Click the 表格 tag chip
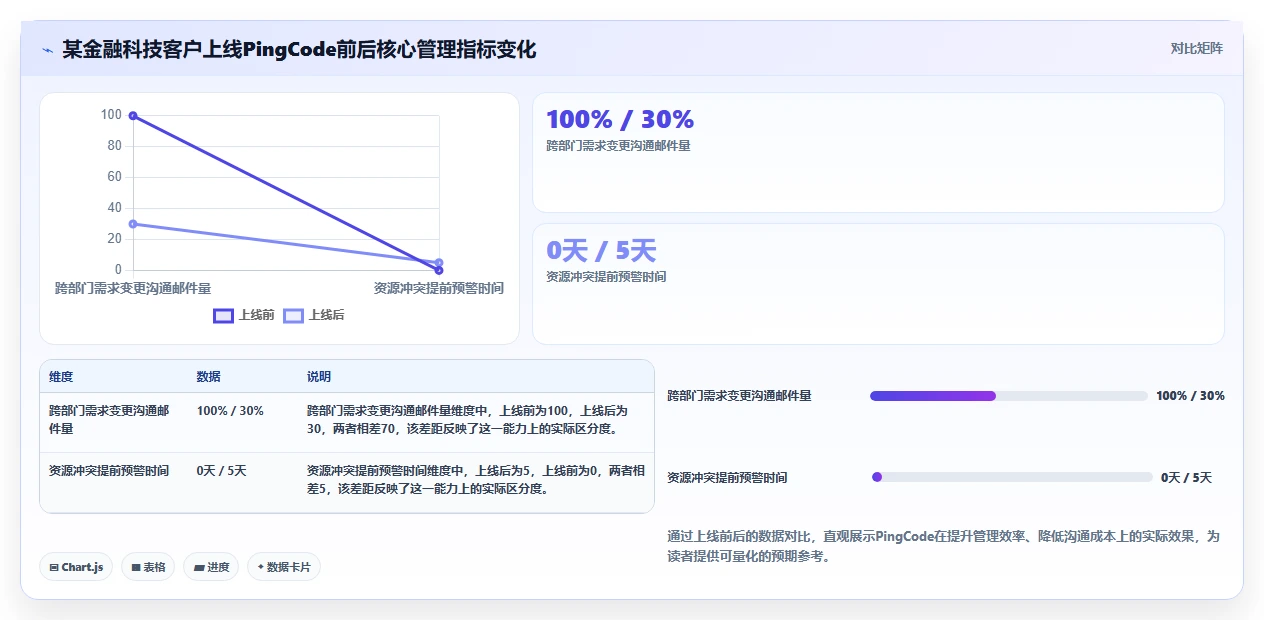 148,567
